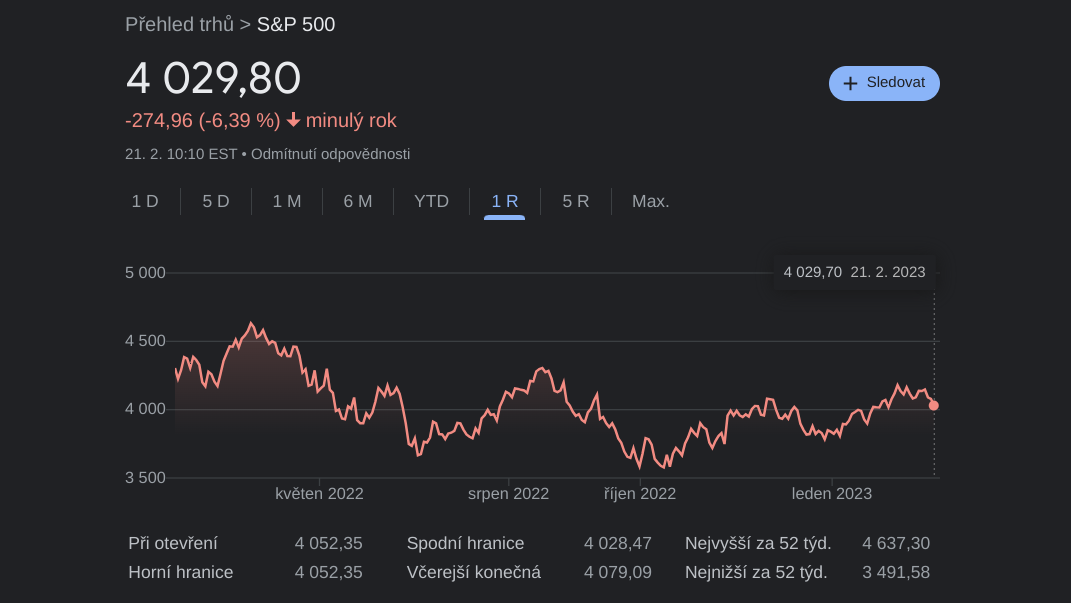The image size is (1071, 603).
Task: Click the Při otevření value 4 052,35
Action: tap(329, 544)
